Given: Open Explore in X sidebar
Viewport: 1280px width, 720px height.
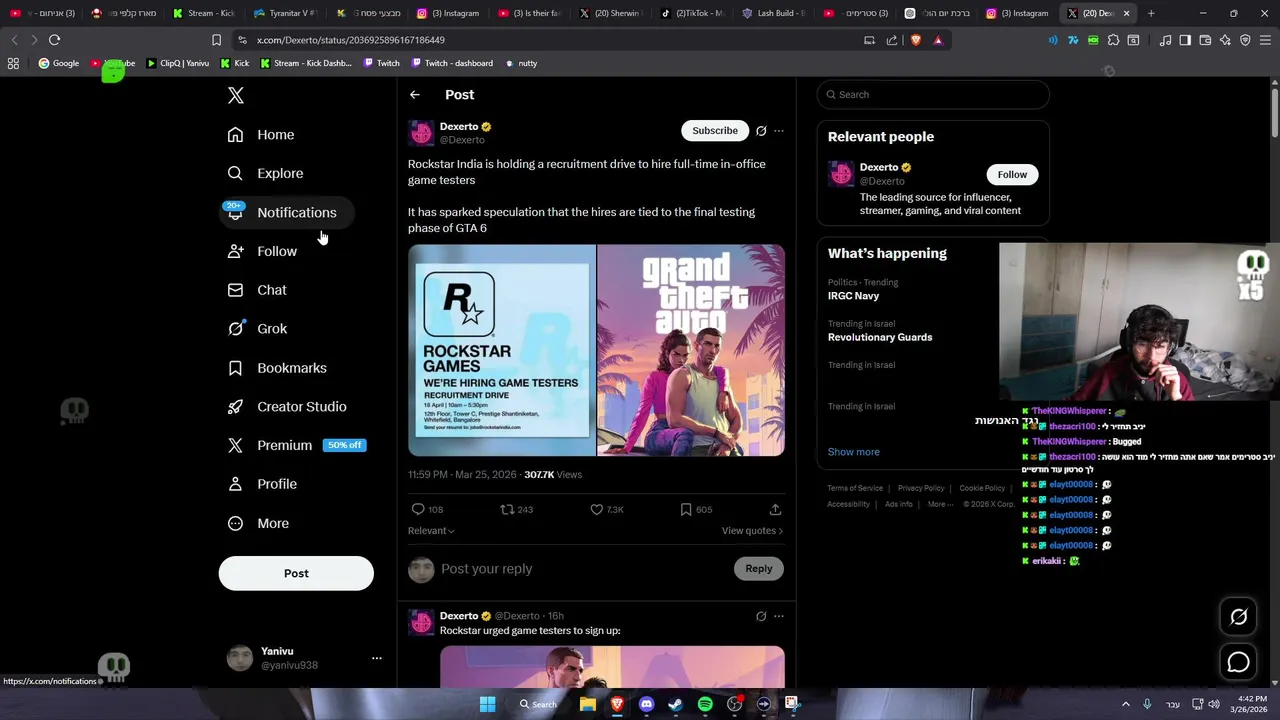Looking at the screenshot, I should point(265,173).
